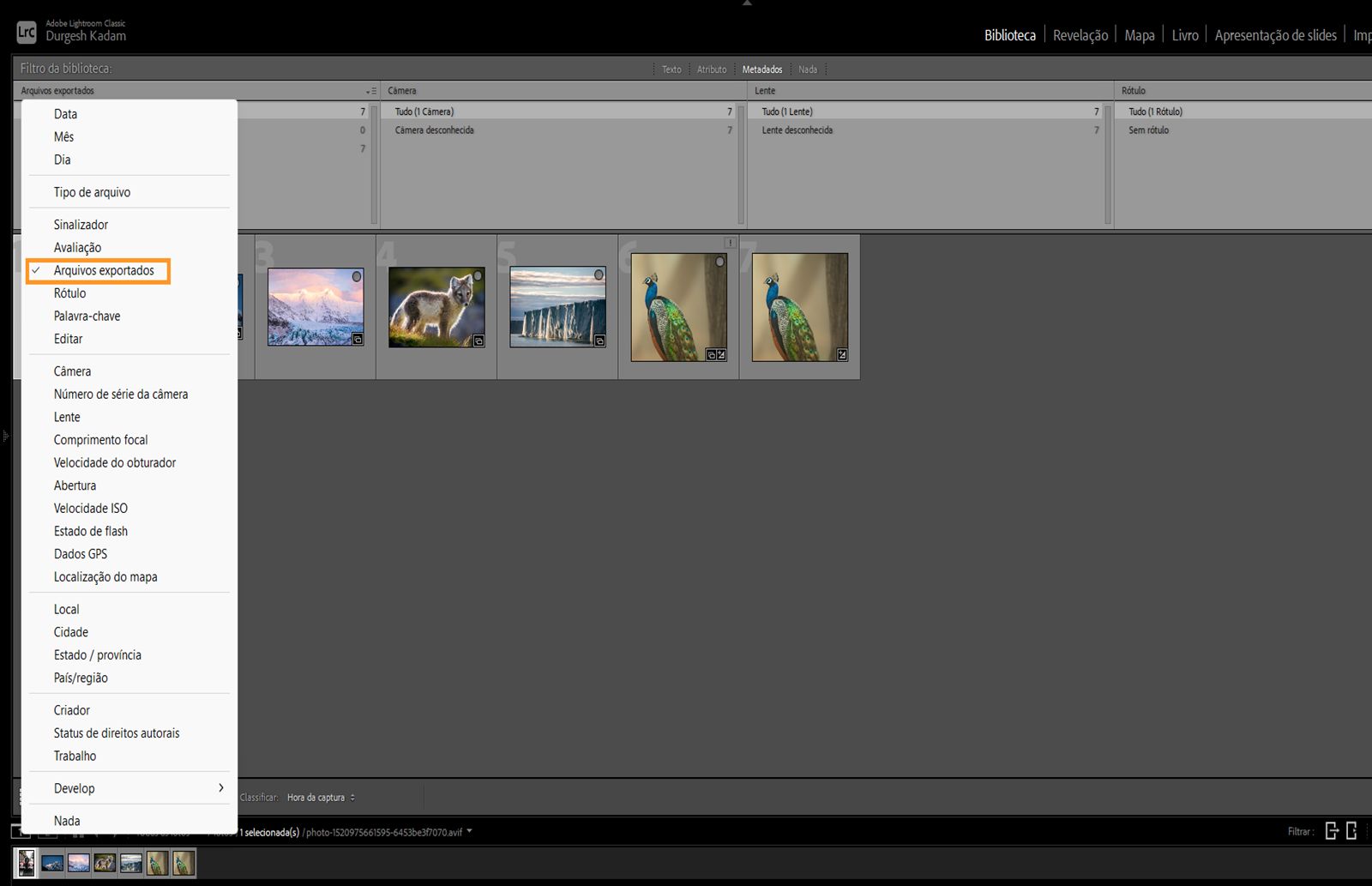The image size is (1372, 886).
Task: Click the Texto filter button
Action: click(x=671, y=69)
